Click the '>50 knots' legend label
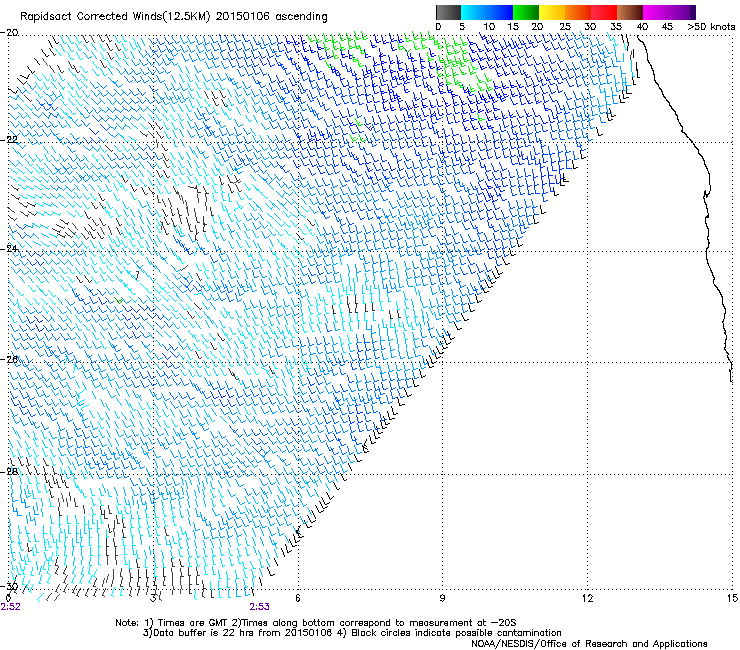Screen dimensions: 740x650 pos(711,26)
